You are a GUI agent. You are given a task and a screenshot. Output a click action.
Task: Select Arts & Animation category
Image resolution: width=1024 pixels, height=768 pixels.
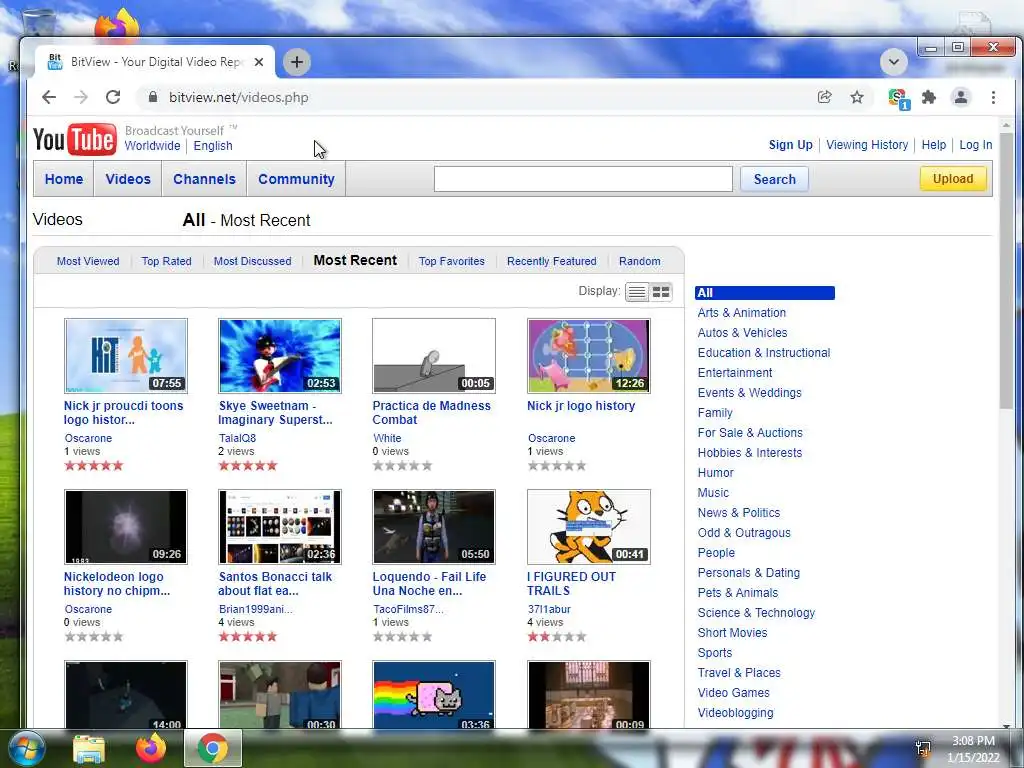742,313
